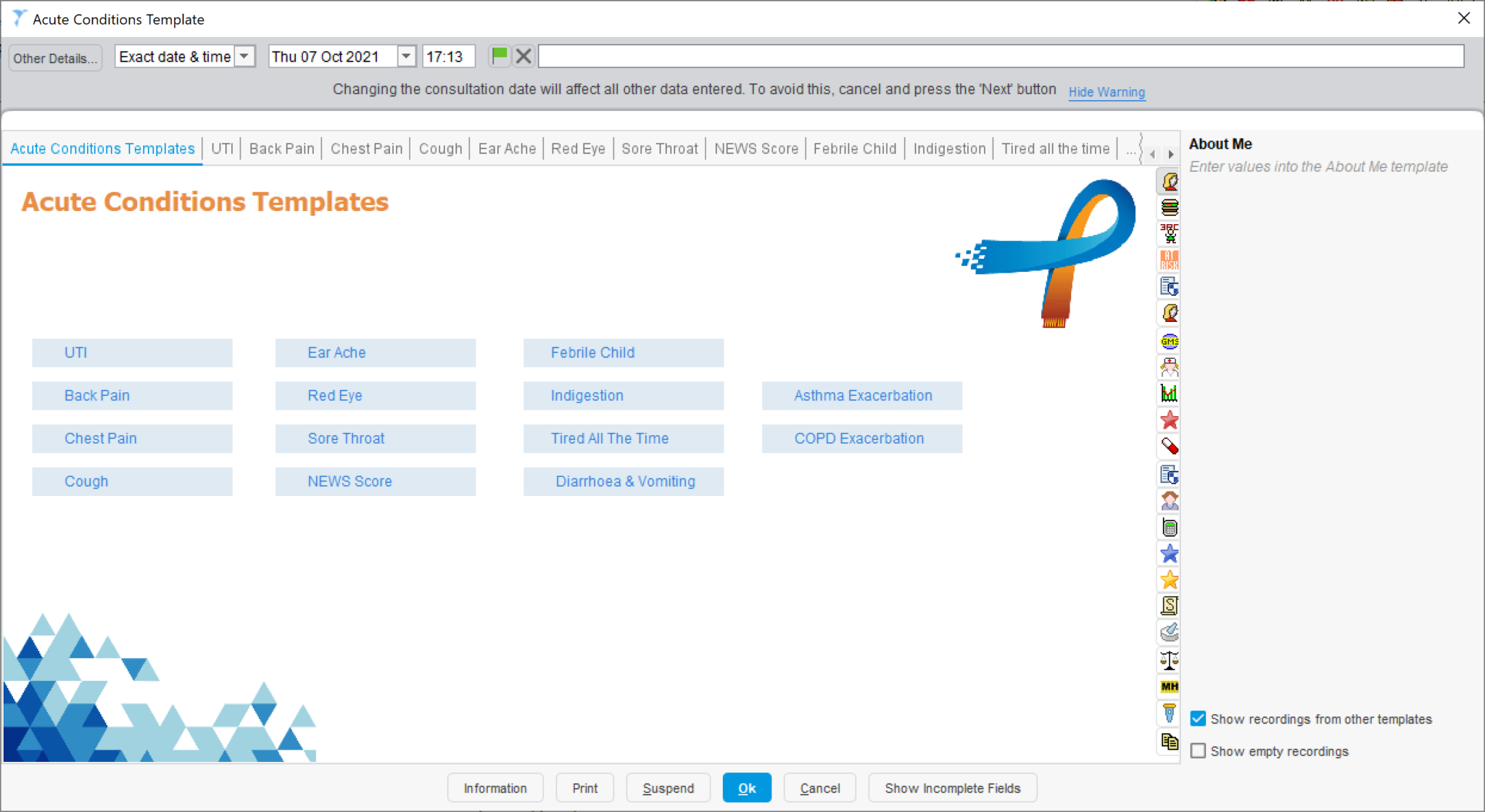Click the Hide Warning link
Image resolution: width=1485 pixels, height=812 pixels.
[1106, 92]
